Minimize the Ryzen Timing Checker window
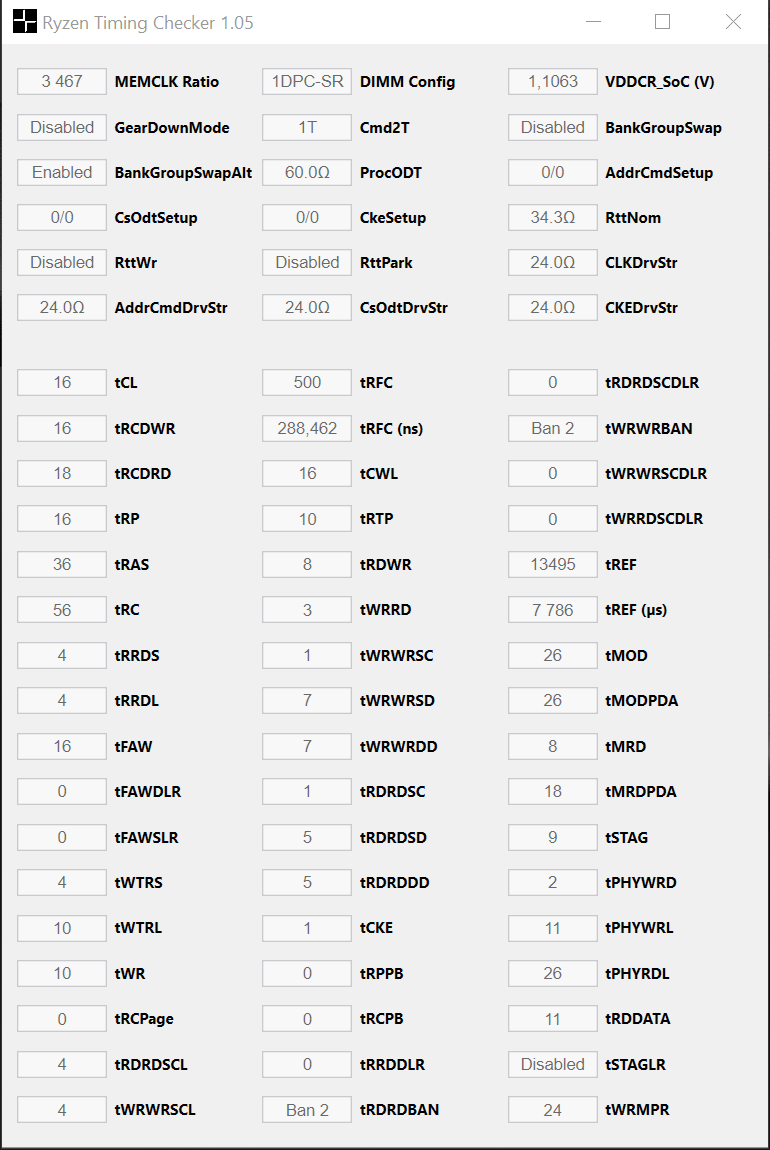The height and width of the screenshot is (1150, 770). pos(591,22)
